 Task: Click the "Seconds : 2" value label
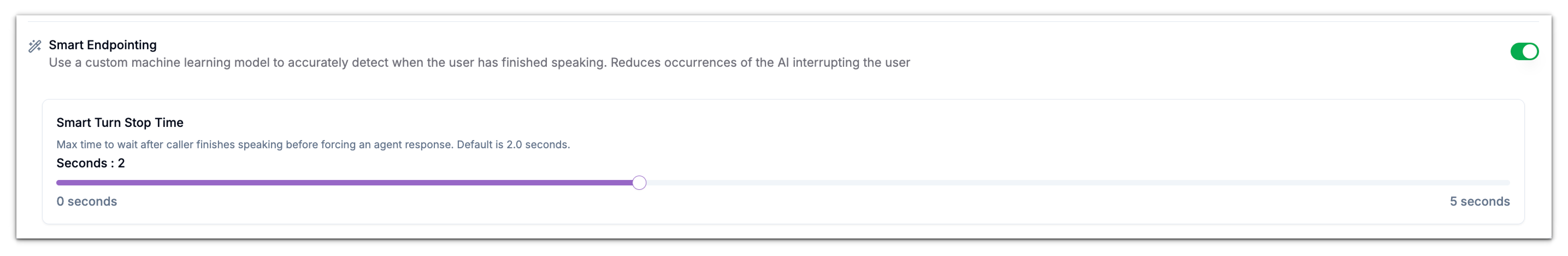coord(90,163)
